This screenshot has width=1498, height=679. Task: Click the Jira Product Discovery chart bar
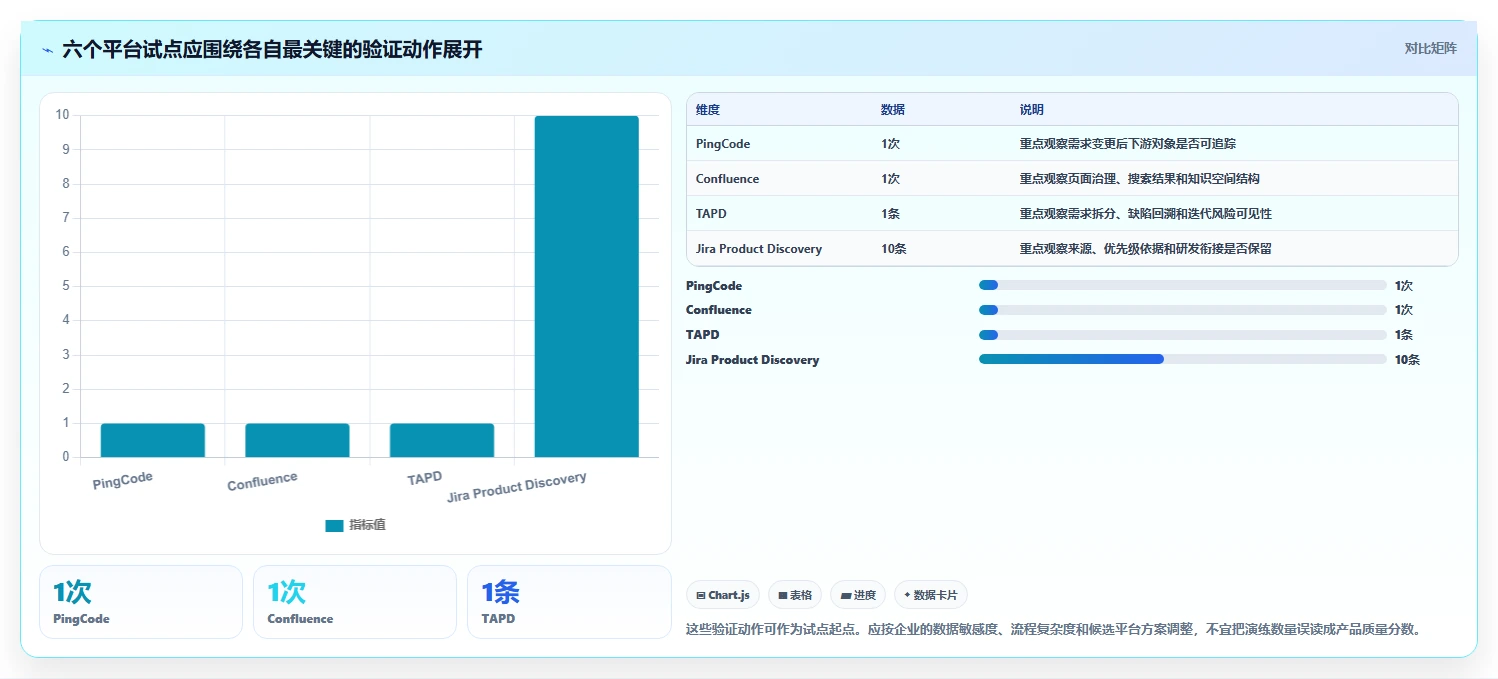tap(587, 286)
